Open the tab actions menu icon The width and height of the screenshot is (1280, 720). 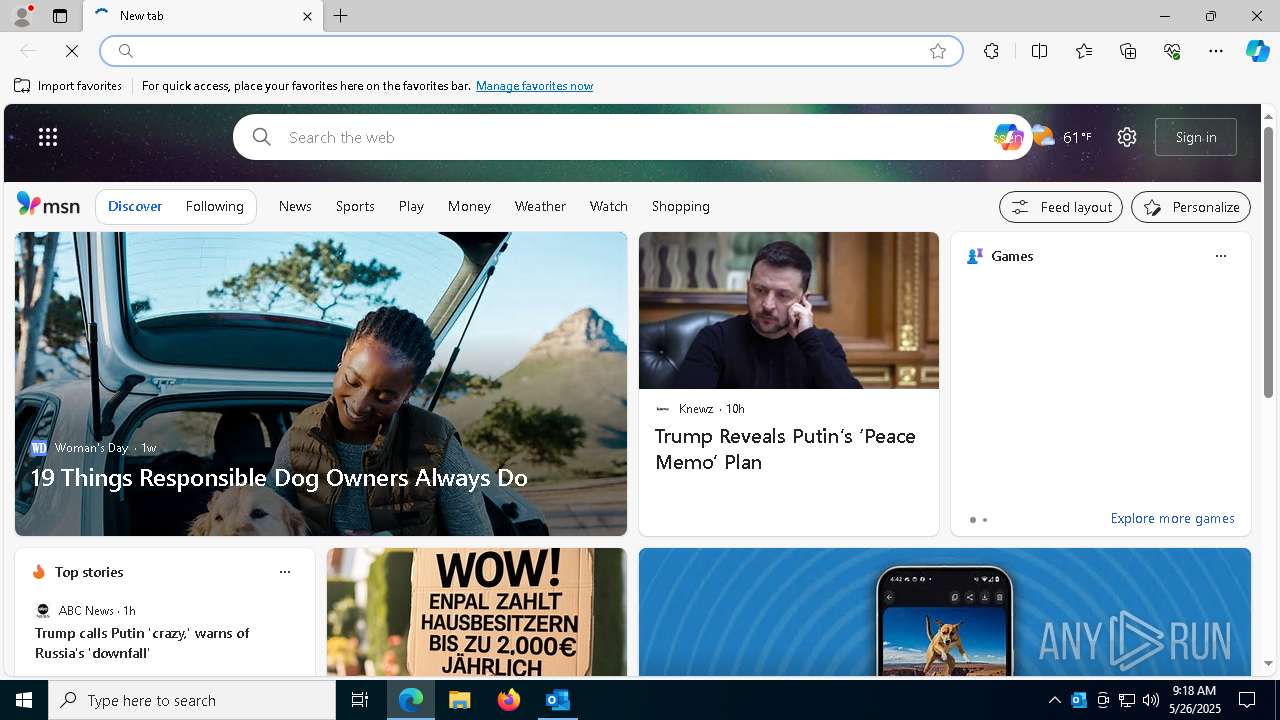(60, 16)
